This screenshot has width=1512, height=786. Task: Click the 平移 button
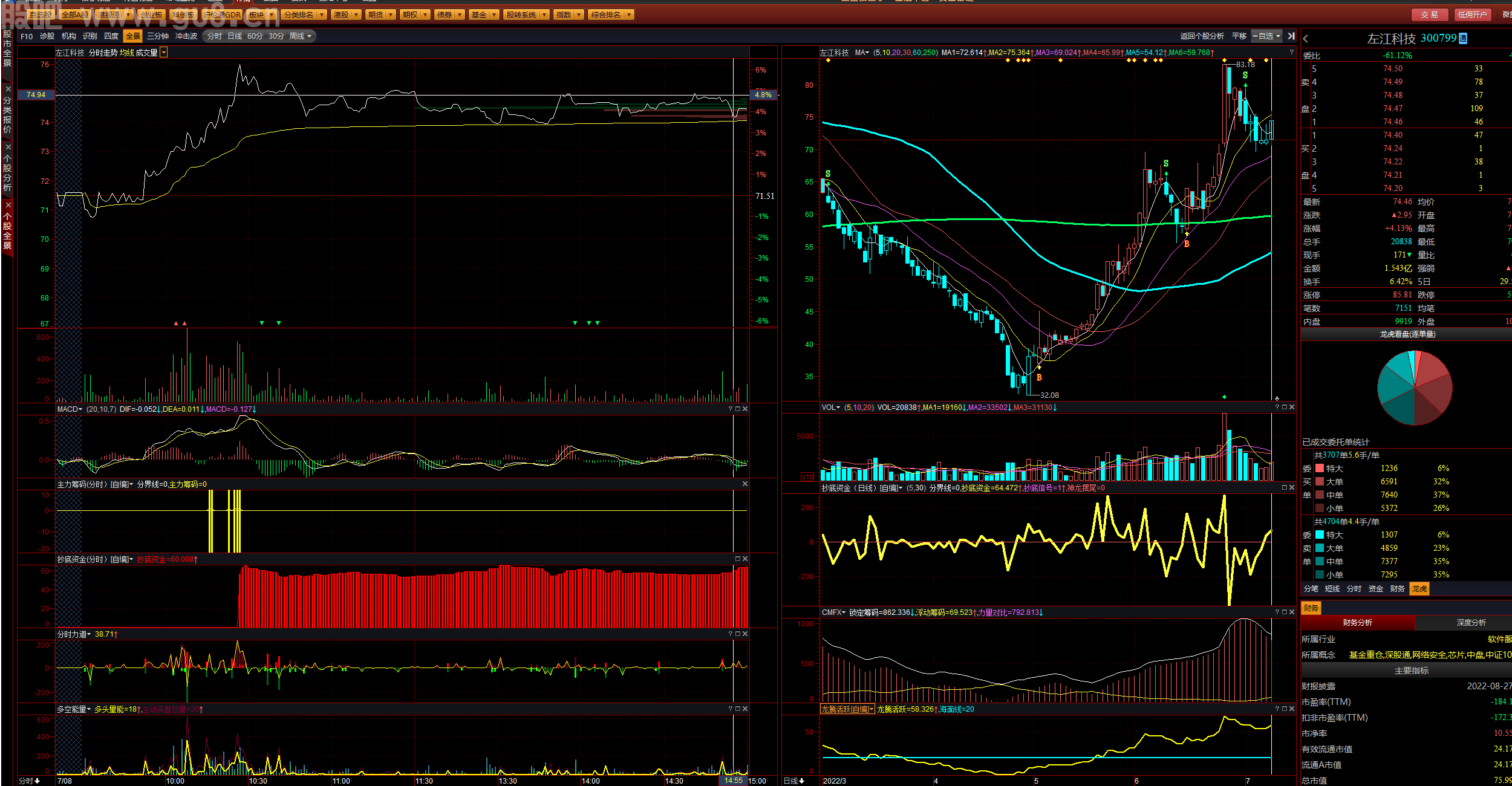point(1239,36)
